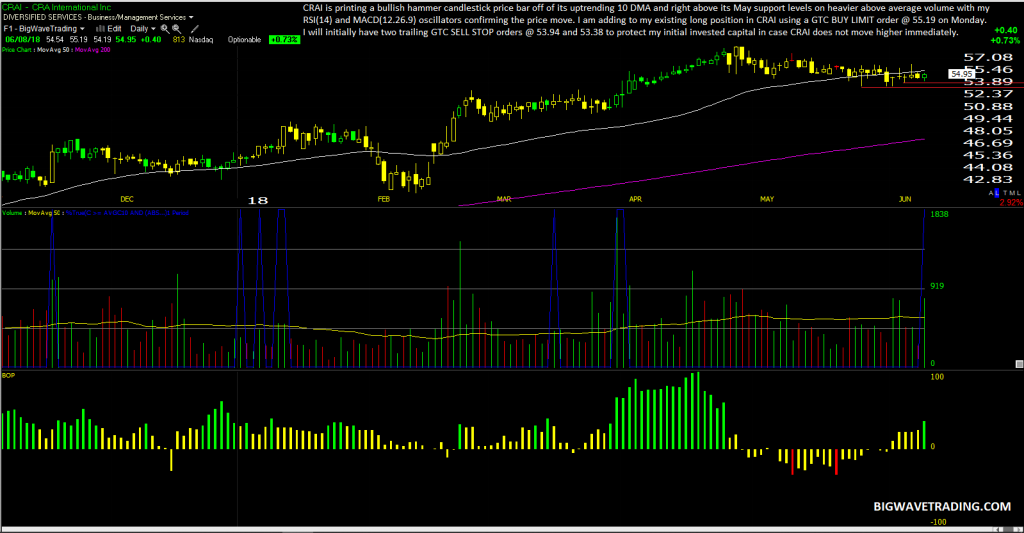
Task: Click the 18 year marker on time axis
Action: coord(258,201)
